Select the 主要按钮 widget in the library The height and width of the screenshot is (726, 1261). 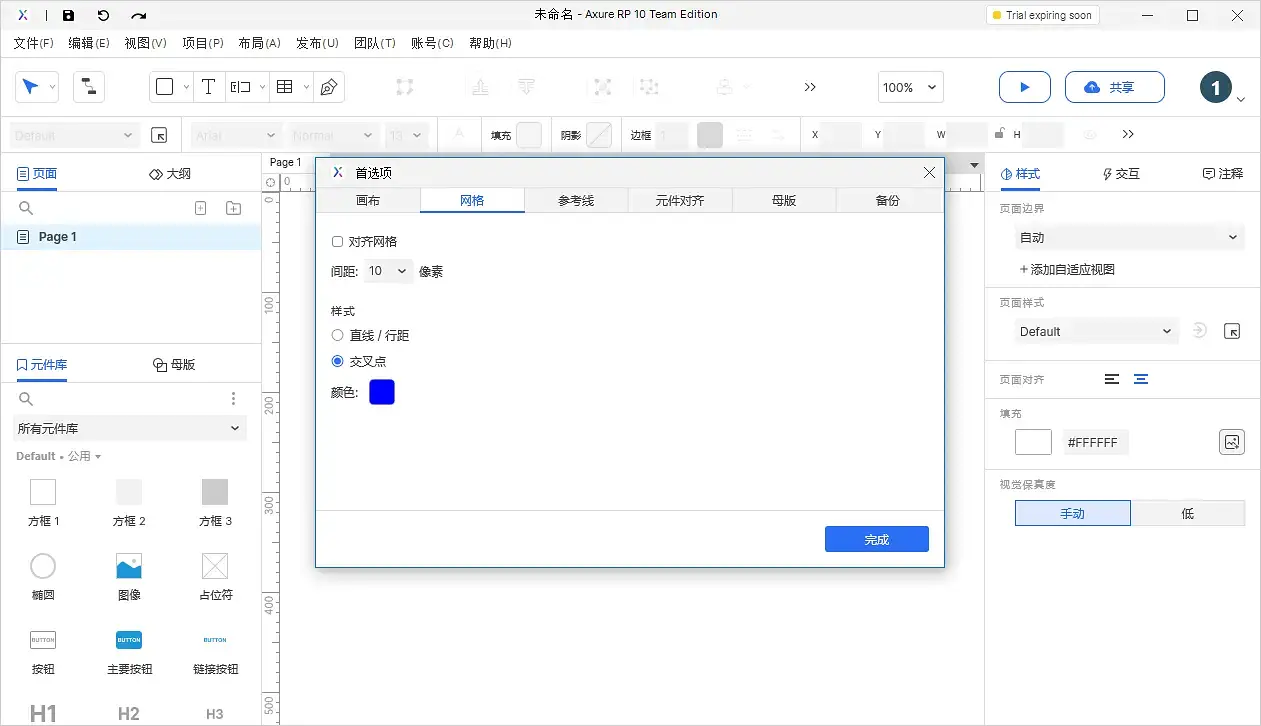point(128,640)
